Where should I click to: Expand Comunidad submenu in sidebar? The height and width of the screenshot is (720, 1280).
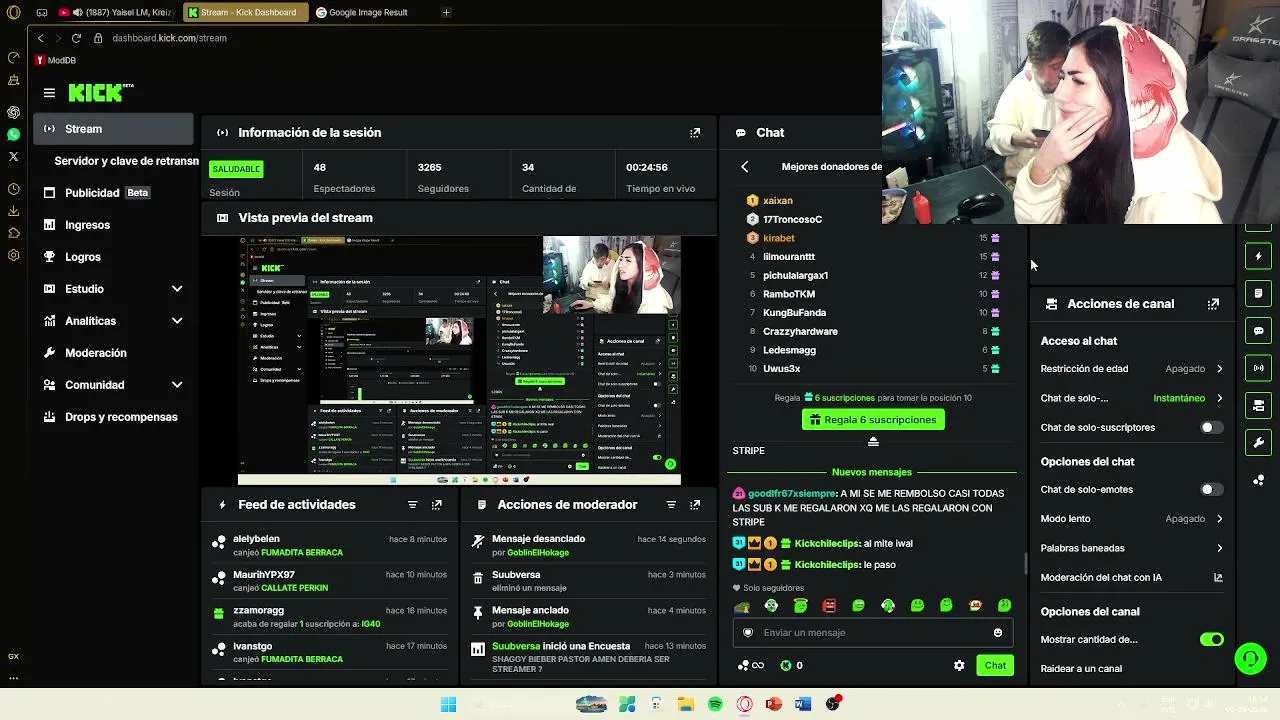click(177, 385)
